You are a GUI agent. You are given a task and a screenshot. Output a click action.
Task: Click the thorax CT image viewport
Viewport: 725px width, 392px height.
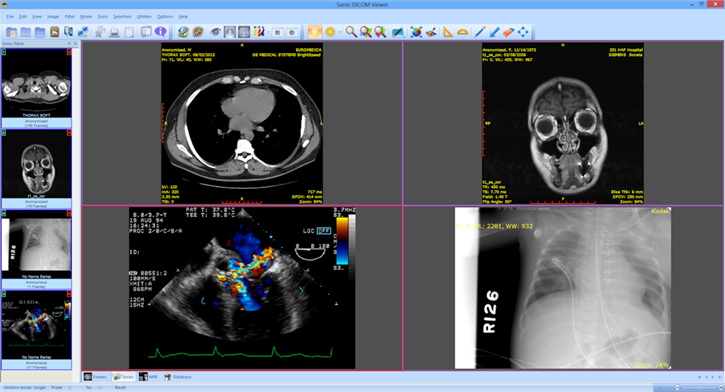point(242,123)
